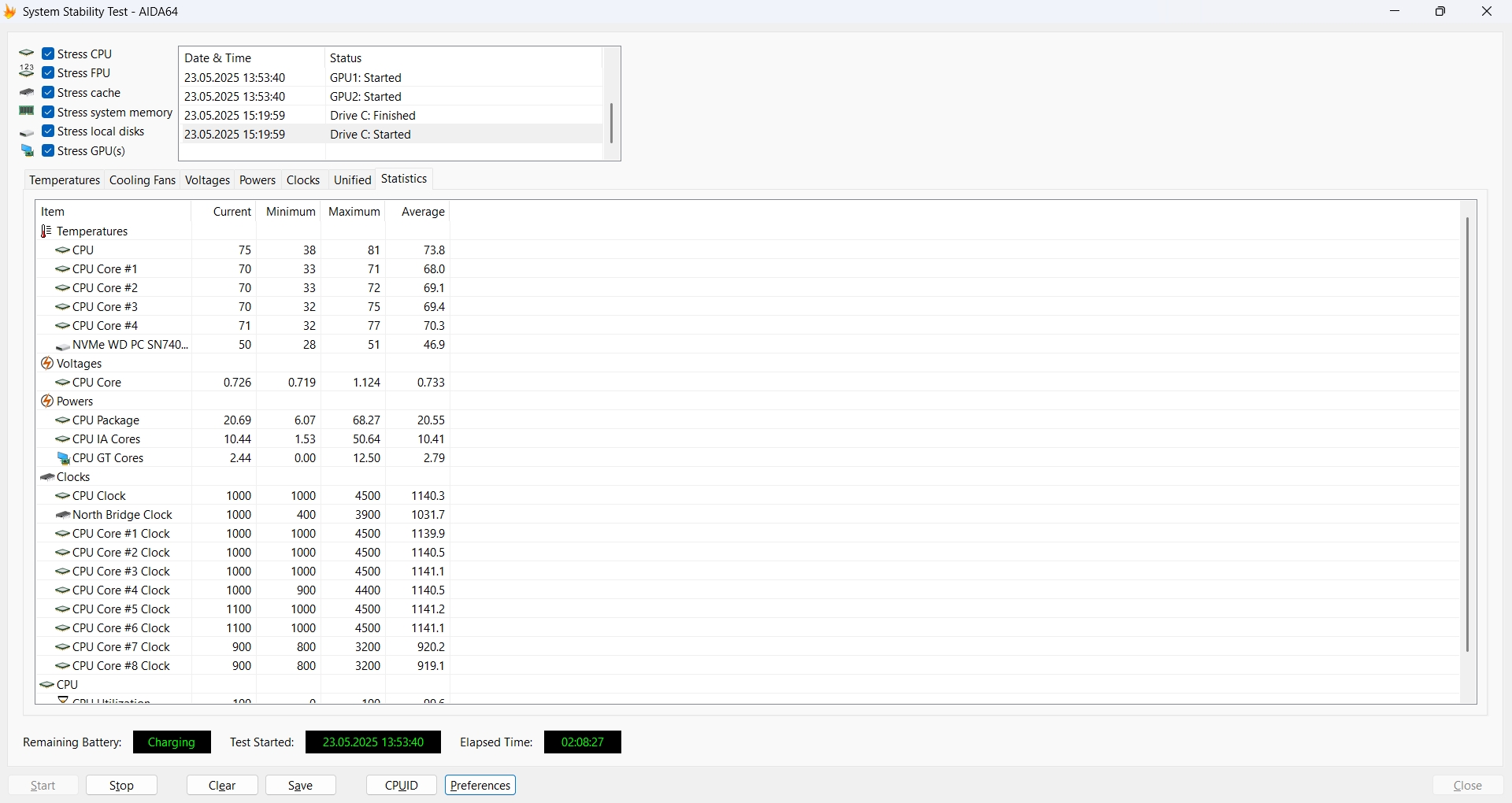This screenshot has width=1512, height=803.
Task: Select the Unified tab
Action: pos(352,181)
